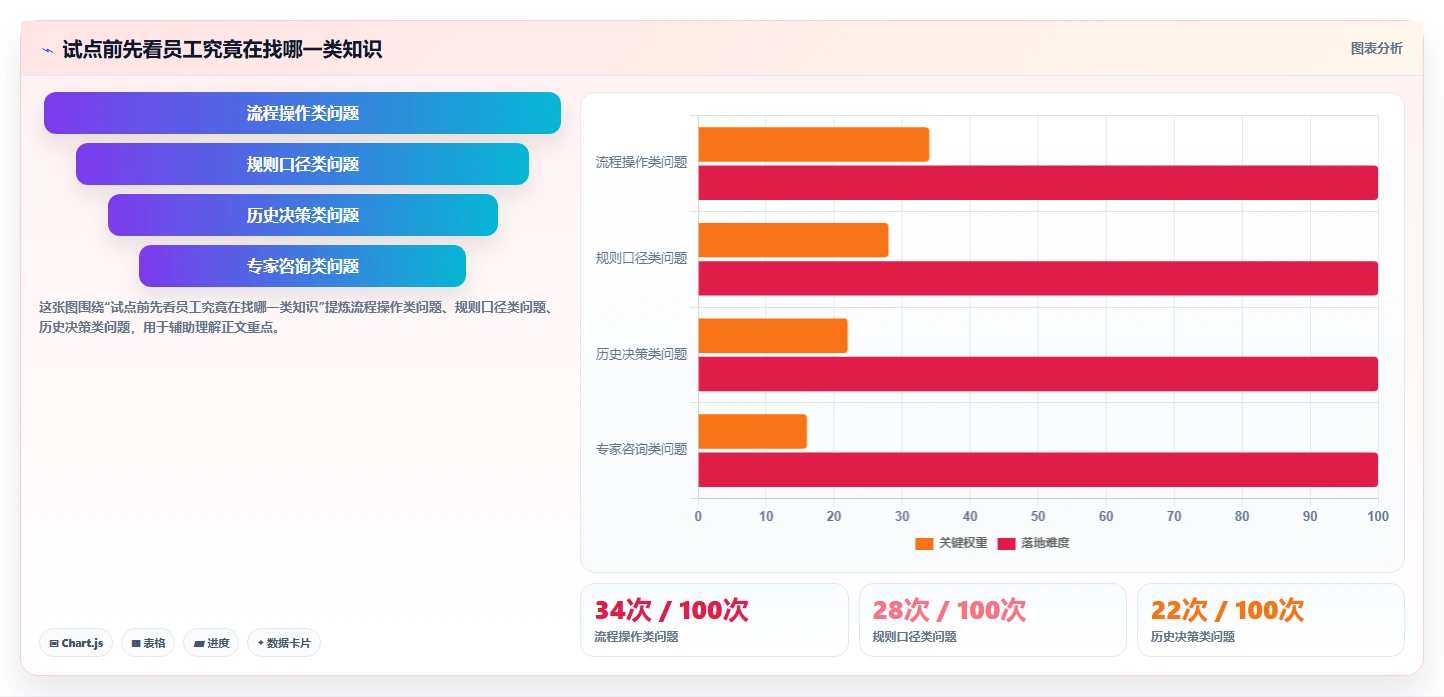This screenshot has width=1444, height=697.
Task: Click the 进度 tag chip
Action: pyautogui.click(x=211, y=643)
